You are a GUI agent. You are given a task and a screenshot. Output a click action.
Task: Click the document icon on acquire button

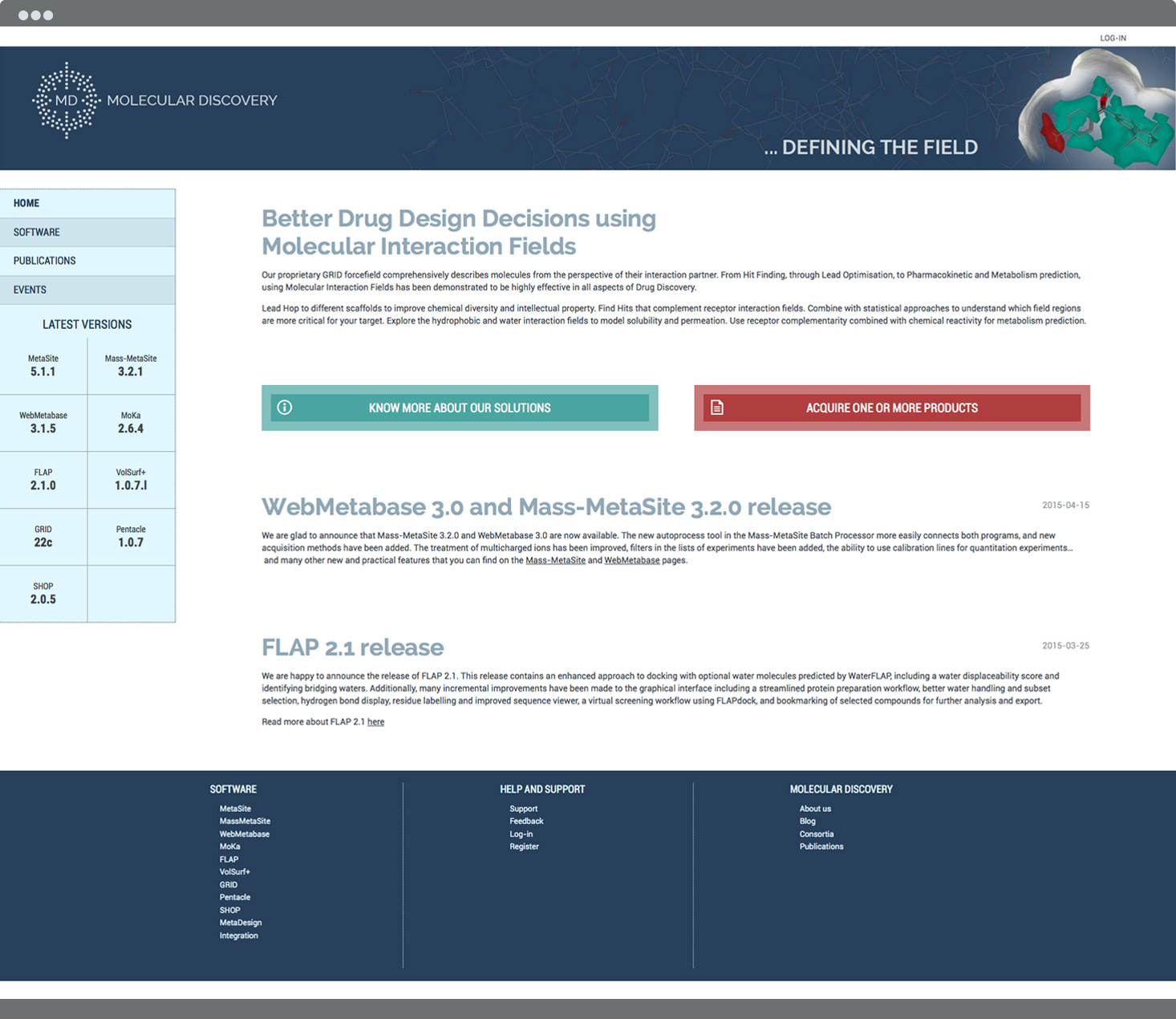coord(717,408)
